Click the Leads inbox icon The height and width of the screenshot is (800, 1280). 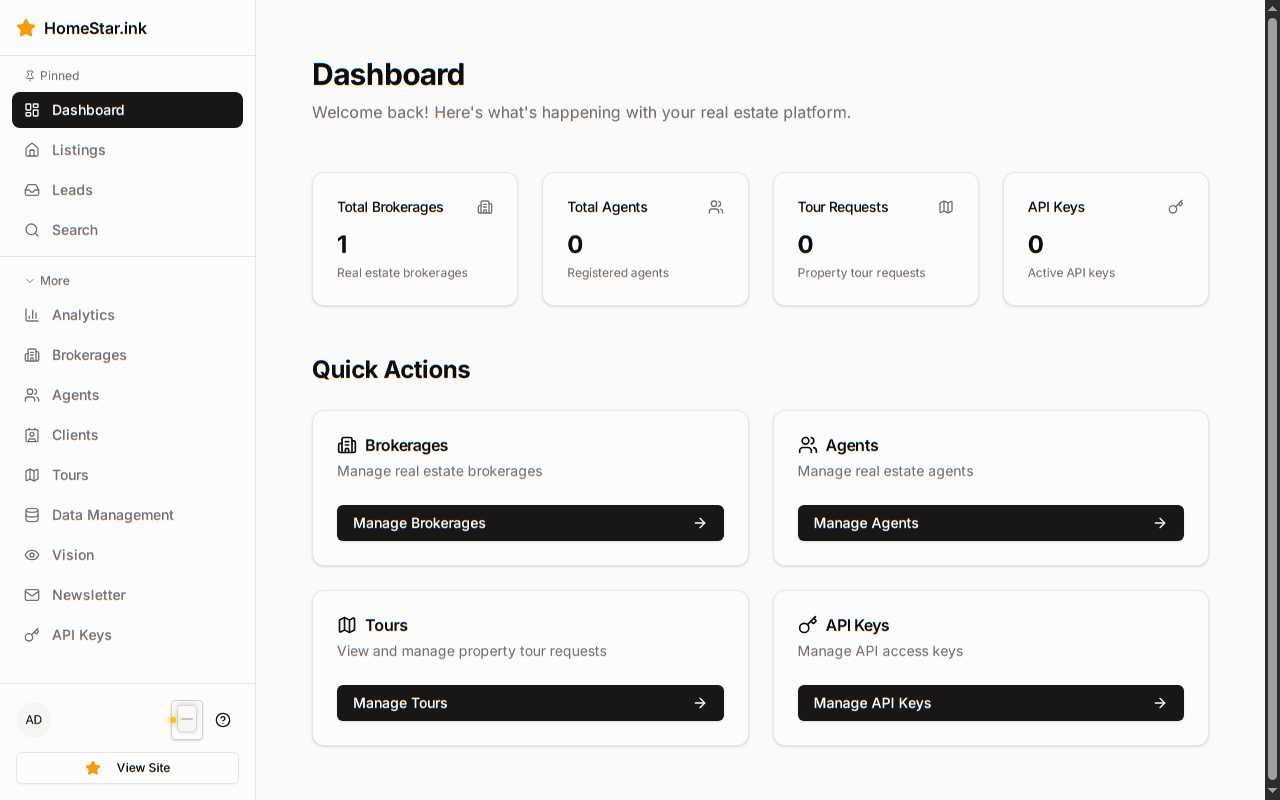[32, 190]
